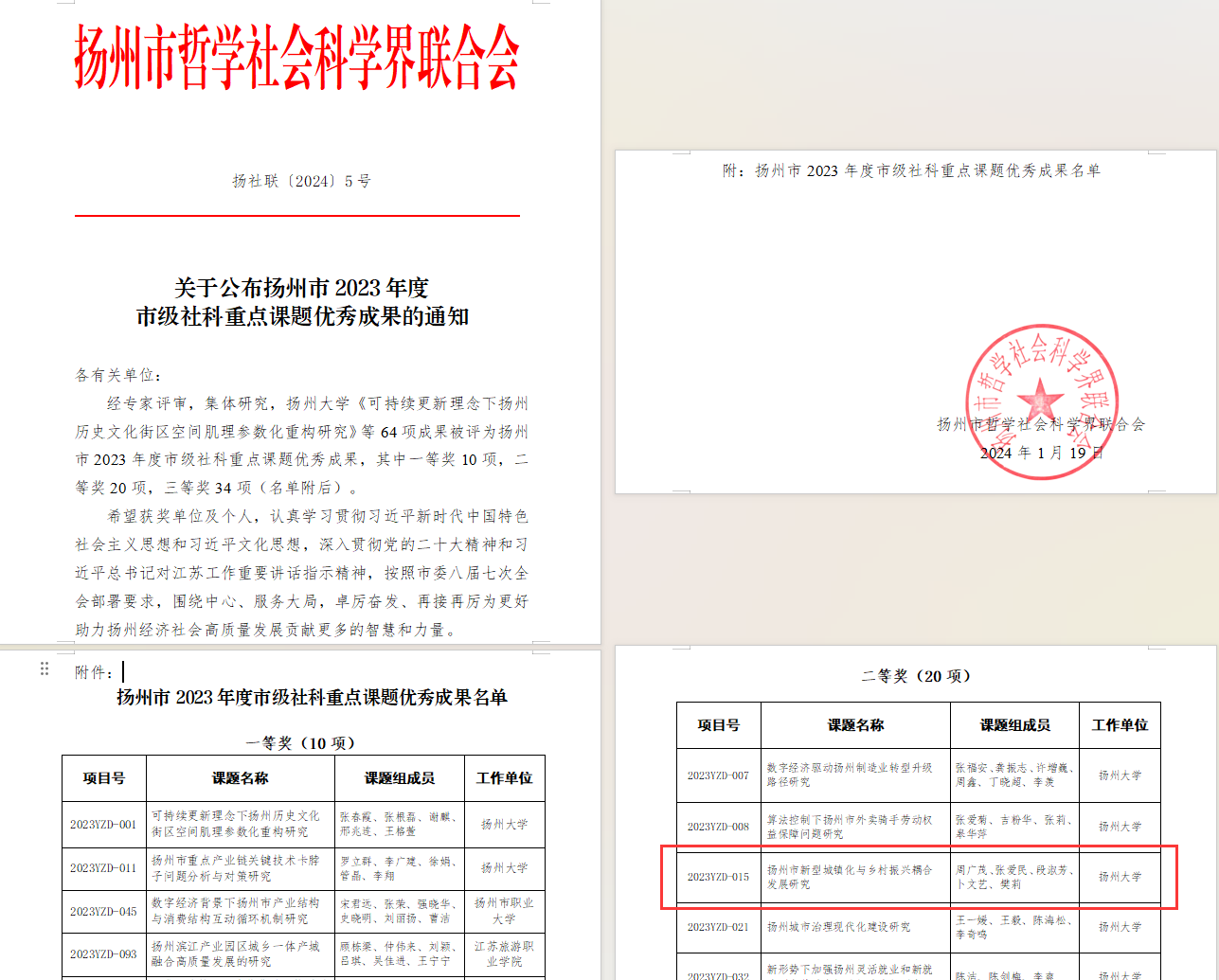Image resolution: width=1219 pixels, height=980 pixels.
Task: Click the notice title line 关于公布扬州市2023年度
Action: 301,288
